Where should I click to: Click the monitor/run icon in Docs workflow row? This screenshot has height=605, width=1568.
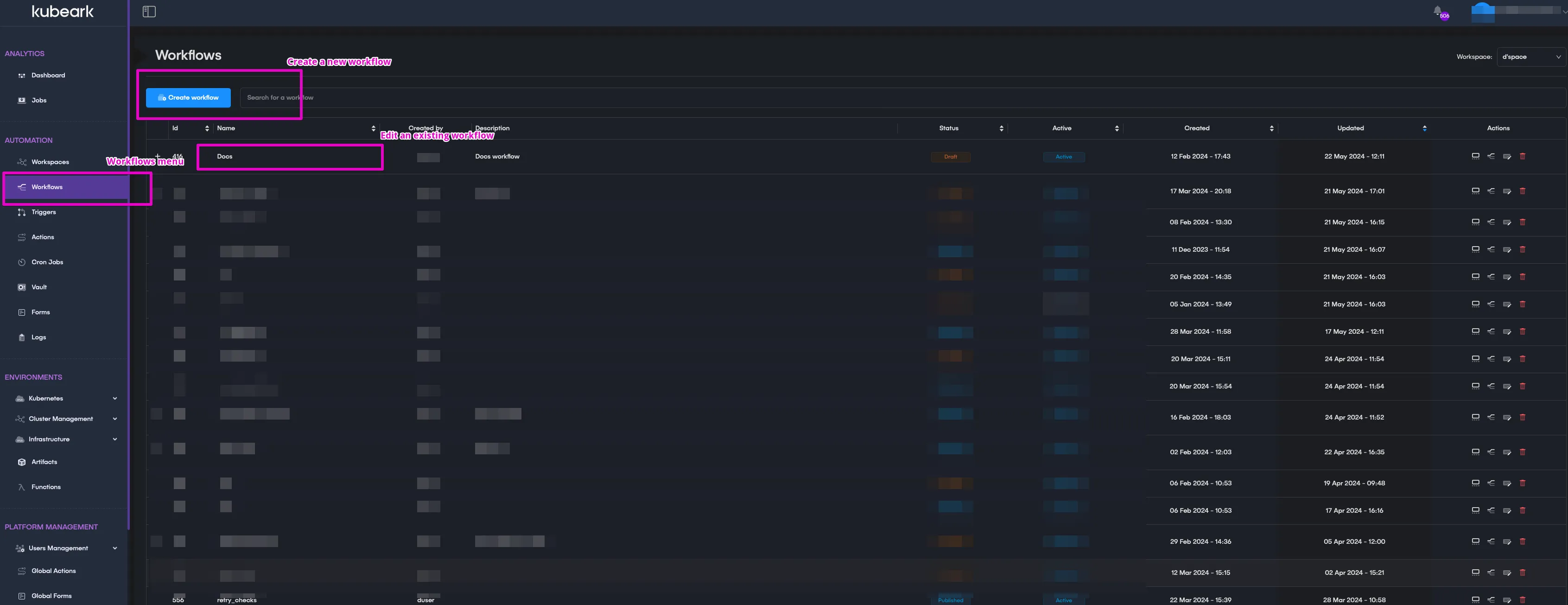pos(1475,156)
